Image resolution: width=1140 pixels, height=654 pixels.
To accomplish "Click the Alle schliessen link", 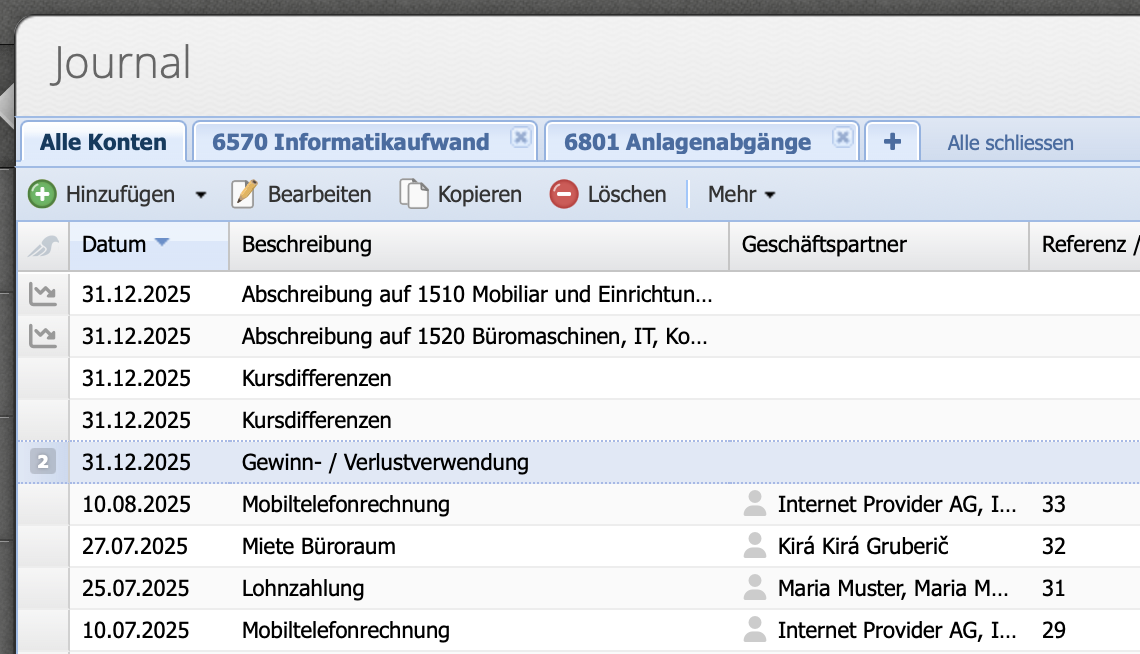I will coord(1010,143).
